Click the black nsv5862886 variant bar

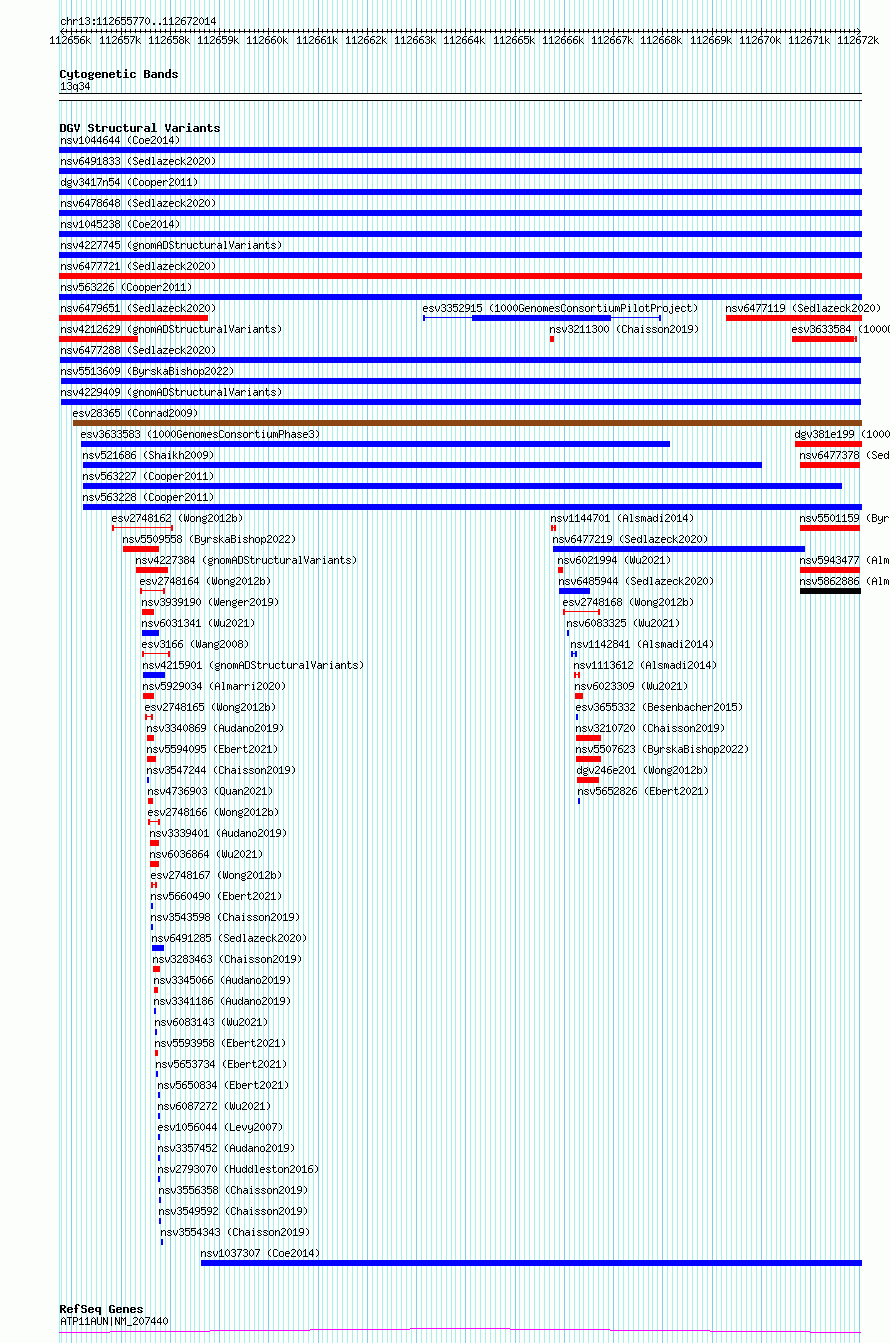[x=830, y=591]
